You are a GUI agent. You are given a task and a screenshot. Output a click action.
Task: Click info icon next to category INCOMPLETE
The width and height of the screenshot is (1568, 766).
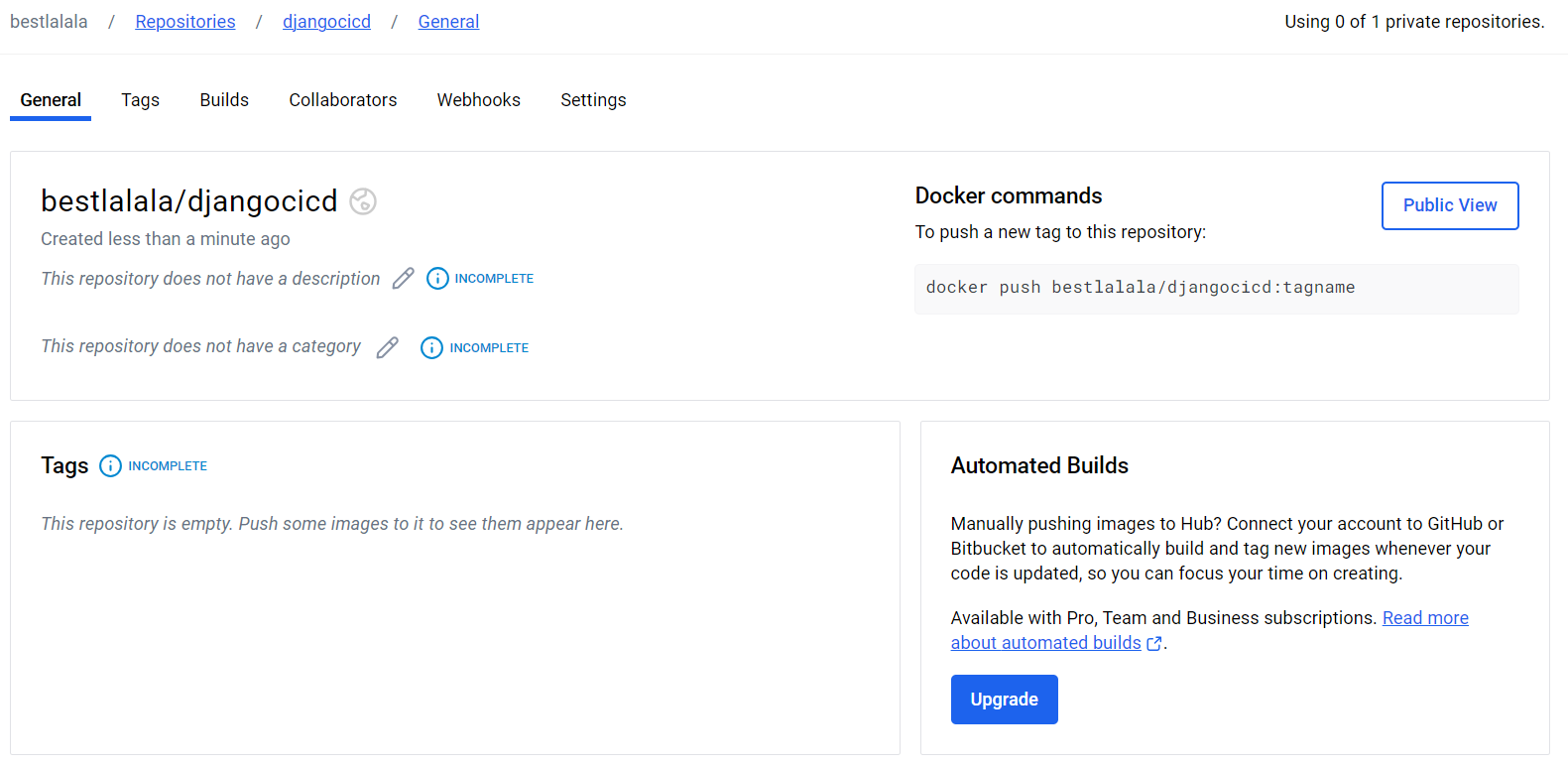point(431,348)
